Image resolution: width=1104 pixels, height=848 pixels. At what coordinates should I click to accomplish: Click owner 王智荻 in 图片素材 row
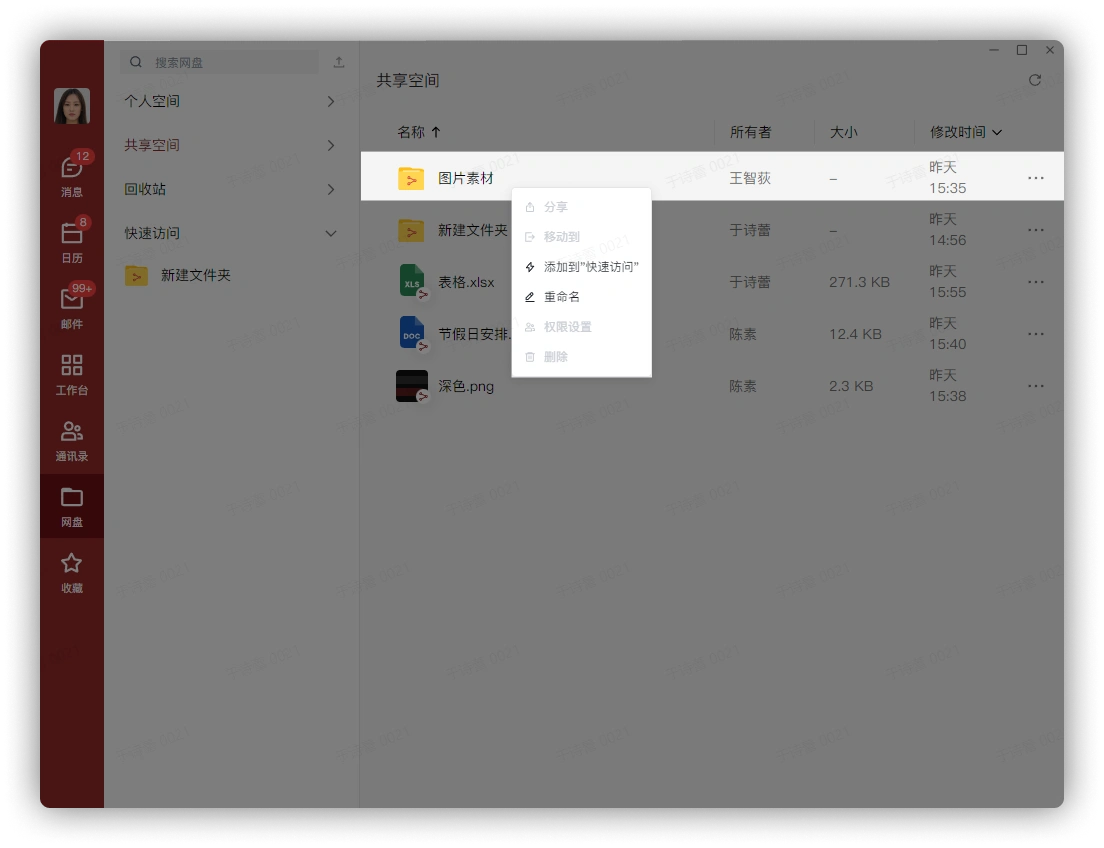click(x=751, y=178)
